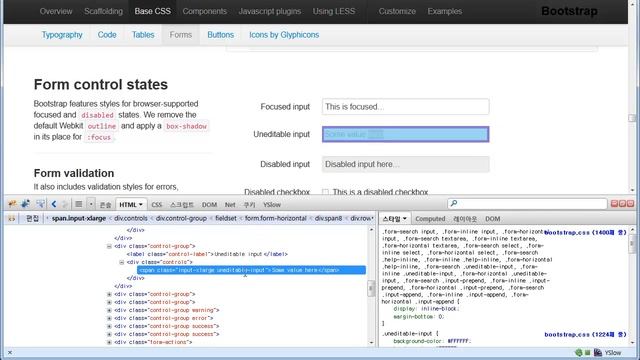Collapse the expanded control-group div node
The width and height of the screenshot is (640, 360).
point(109,246)
